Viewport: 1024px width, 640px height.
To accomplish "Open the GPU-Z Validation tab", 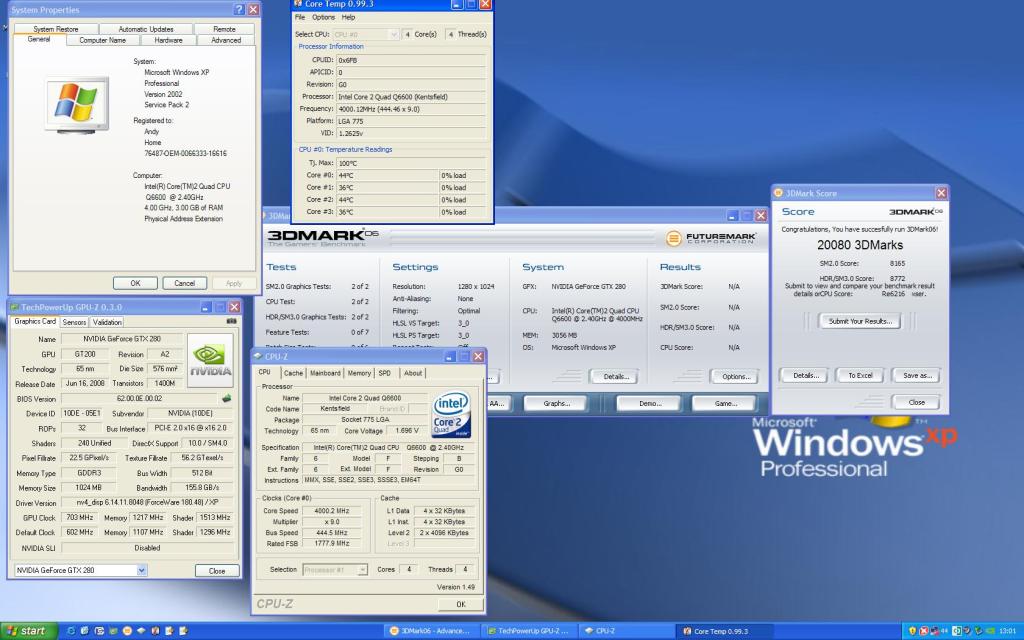I will pyautogui.click(x=106, y=322).
